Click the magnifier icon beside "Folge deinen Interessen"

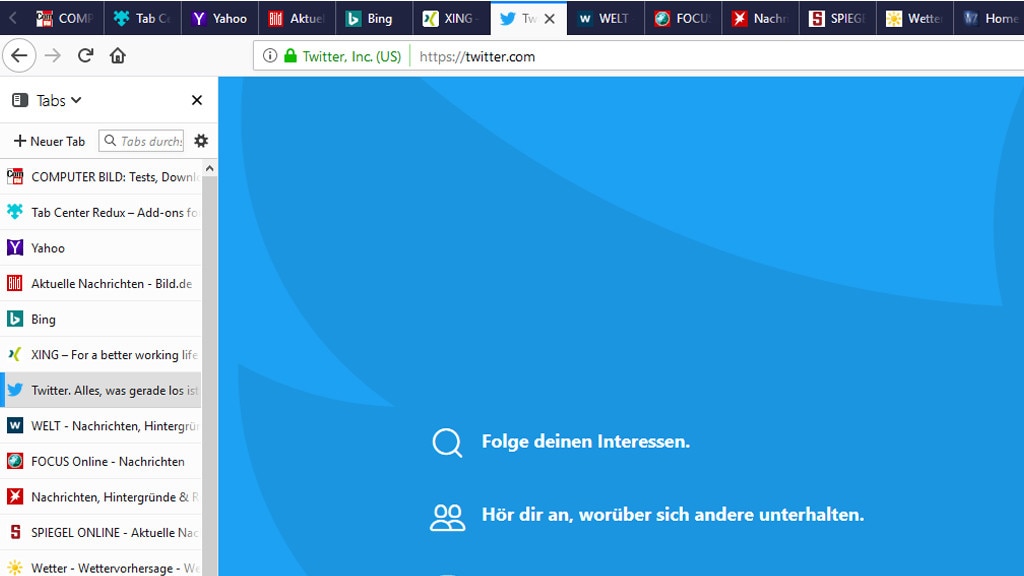pyautogui.click(x=447, y=441)
